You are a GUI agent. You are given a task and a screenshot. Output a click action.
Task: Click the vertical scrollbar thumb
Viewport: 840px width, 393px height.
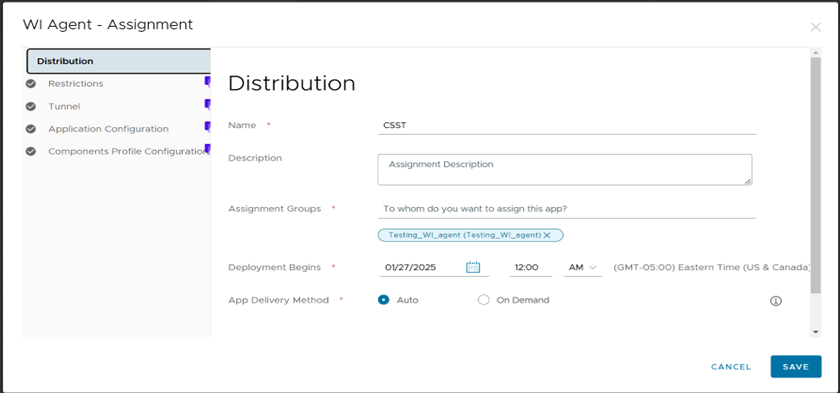pos(815,176)
